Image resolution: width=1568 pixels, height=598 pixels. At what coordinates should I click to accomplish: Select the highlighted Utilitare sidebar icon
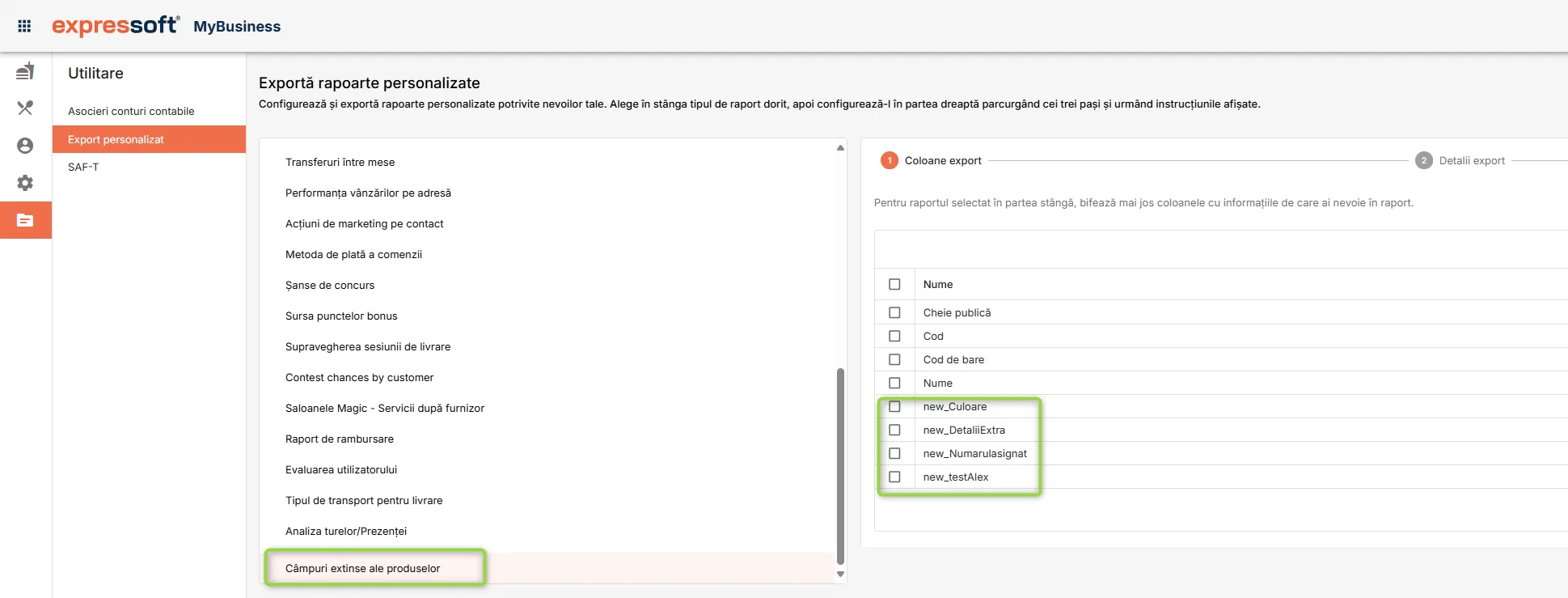coord(25,220)
